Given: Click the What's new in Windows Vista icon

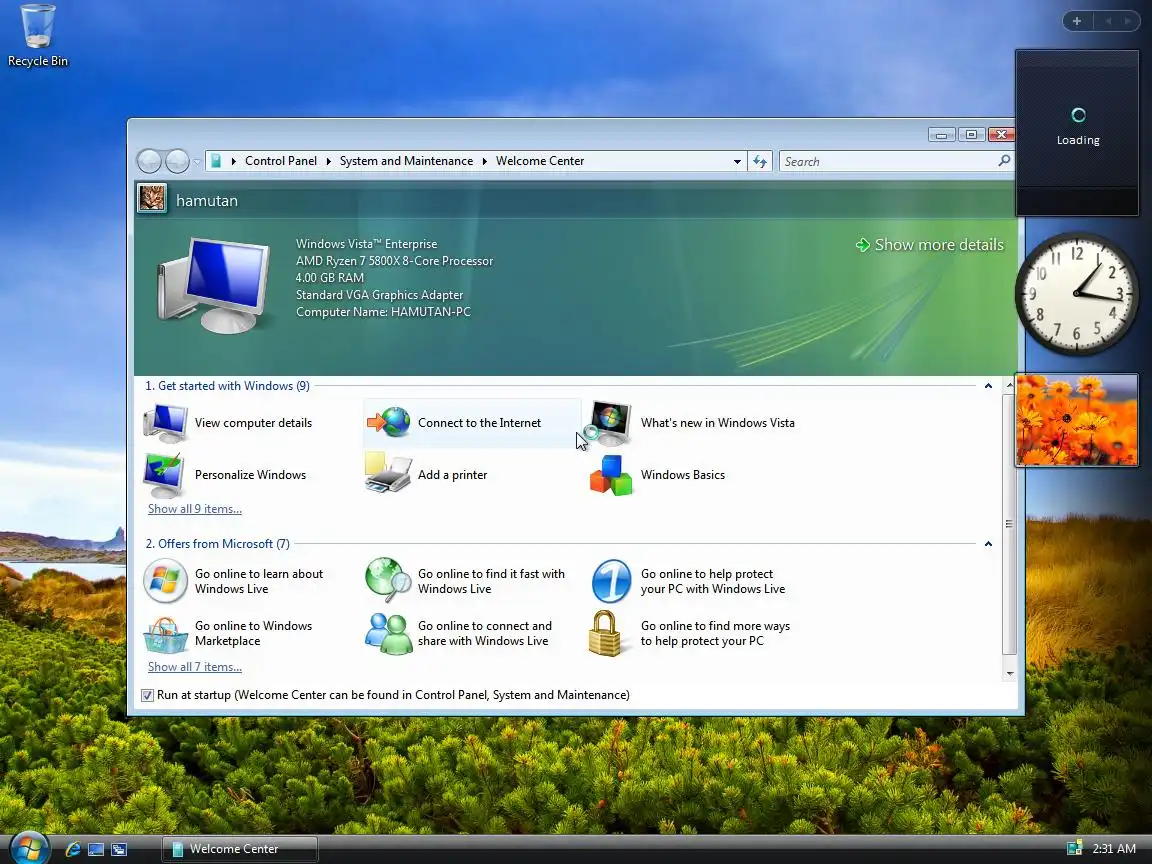Looking at the screenshot, I should click(610, 423).
